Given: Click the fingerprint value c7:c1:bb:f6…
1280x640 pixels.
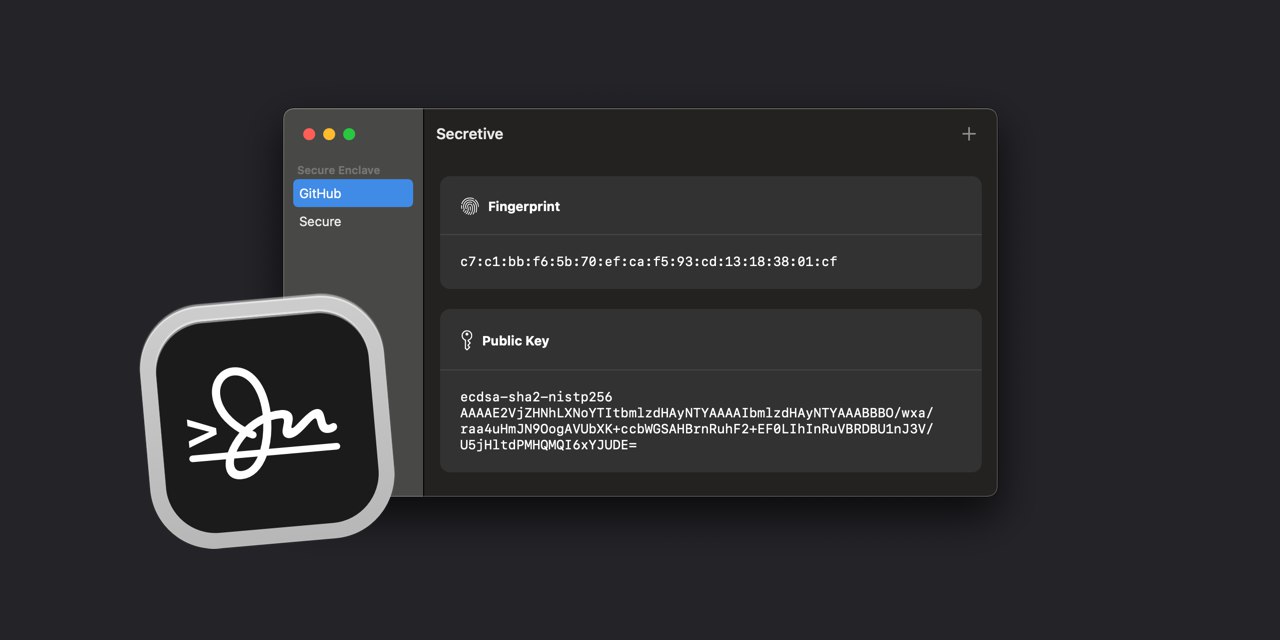Looking at the screenshot, I should click(648, 262).
